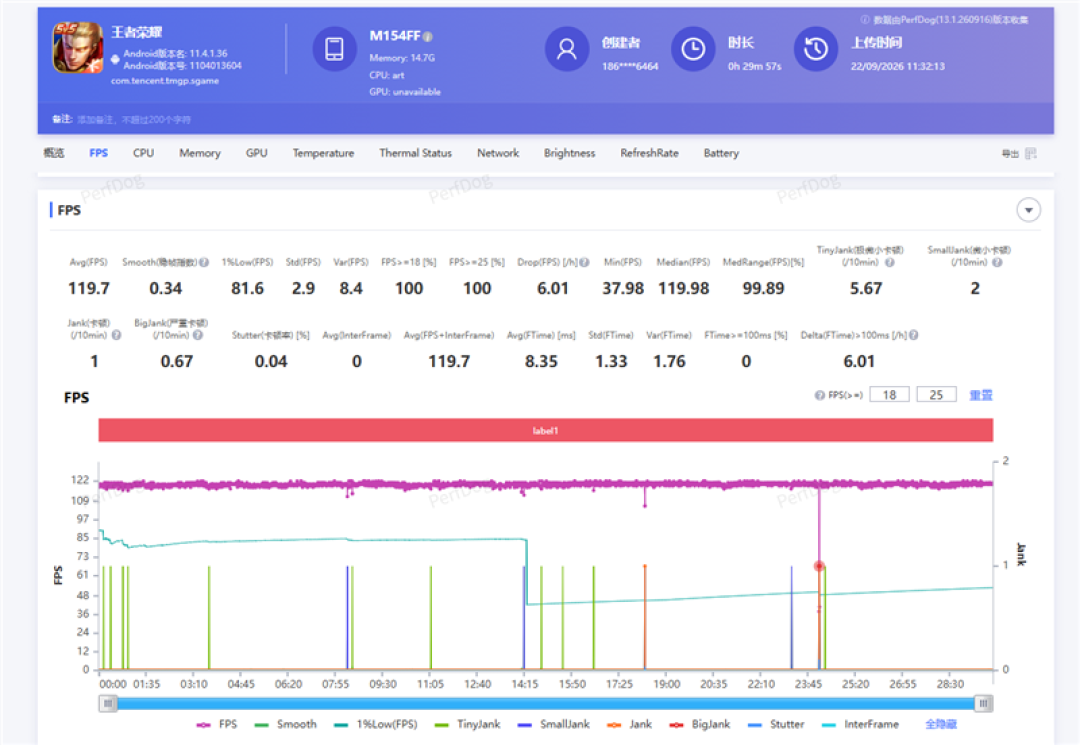This screenshot has width=1080, height=745.
Task: Click the creator user icon
Action: [x=566, y=49]
